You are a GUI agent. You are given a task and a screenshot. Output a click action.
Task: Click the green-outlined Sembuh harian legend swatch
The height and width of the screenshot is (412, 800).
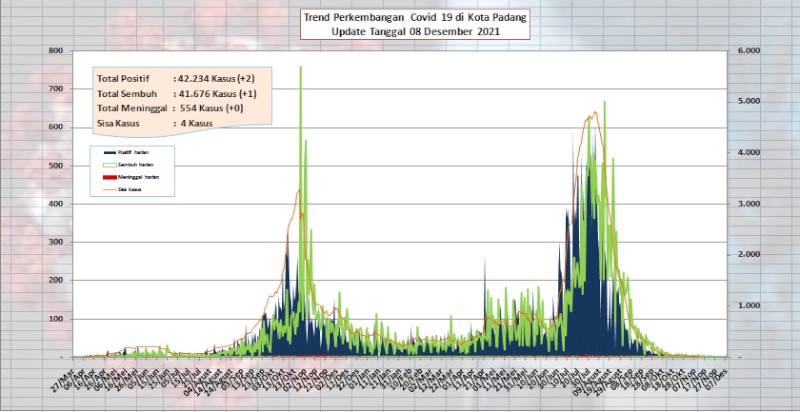click(x=110, y=165)
